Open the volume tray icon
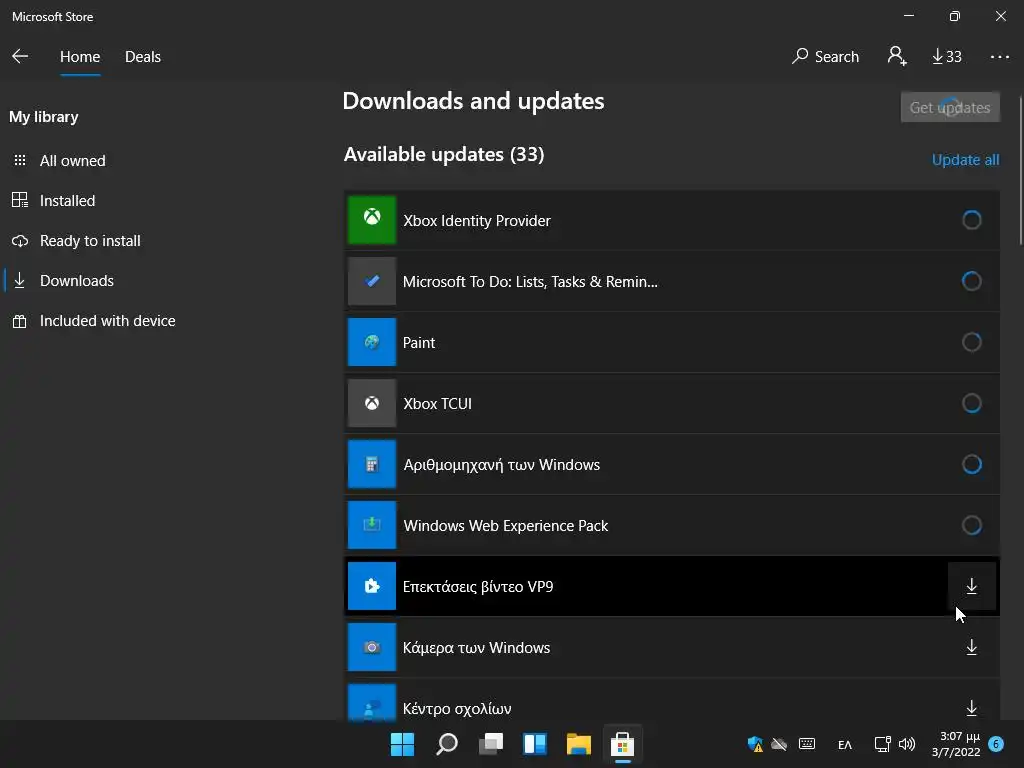 point(907,744)
